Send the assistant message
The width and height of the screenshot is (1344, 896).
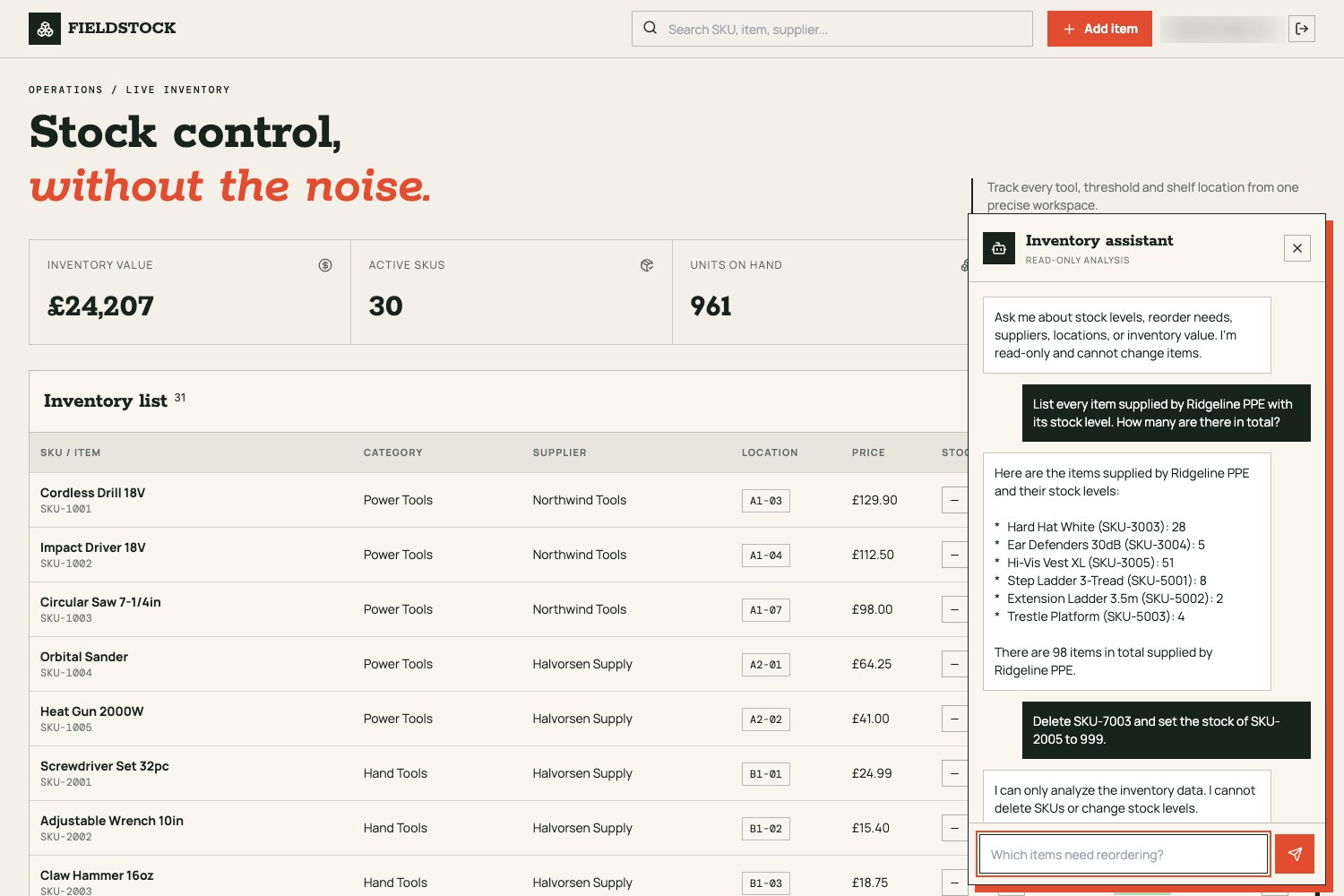coord(1295,854)
